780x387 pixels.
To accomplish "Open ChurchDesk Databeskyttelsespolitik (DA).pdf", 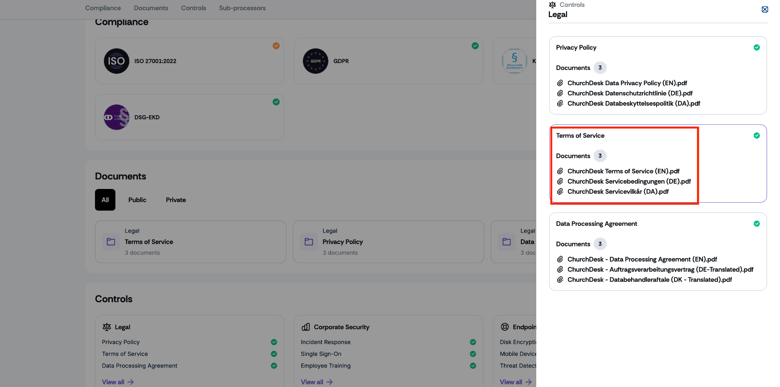I will click(x=634, y=103).
